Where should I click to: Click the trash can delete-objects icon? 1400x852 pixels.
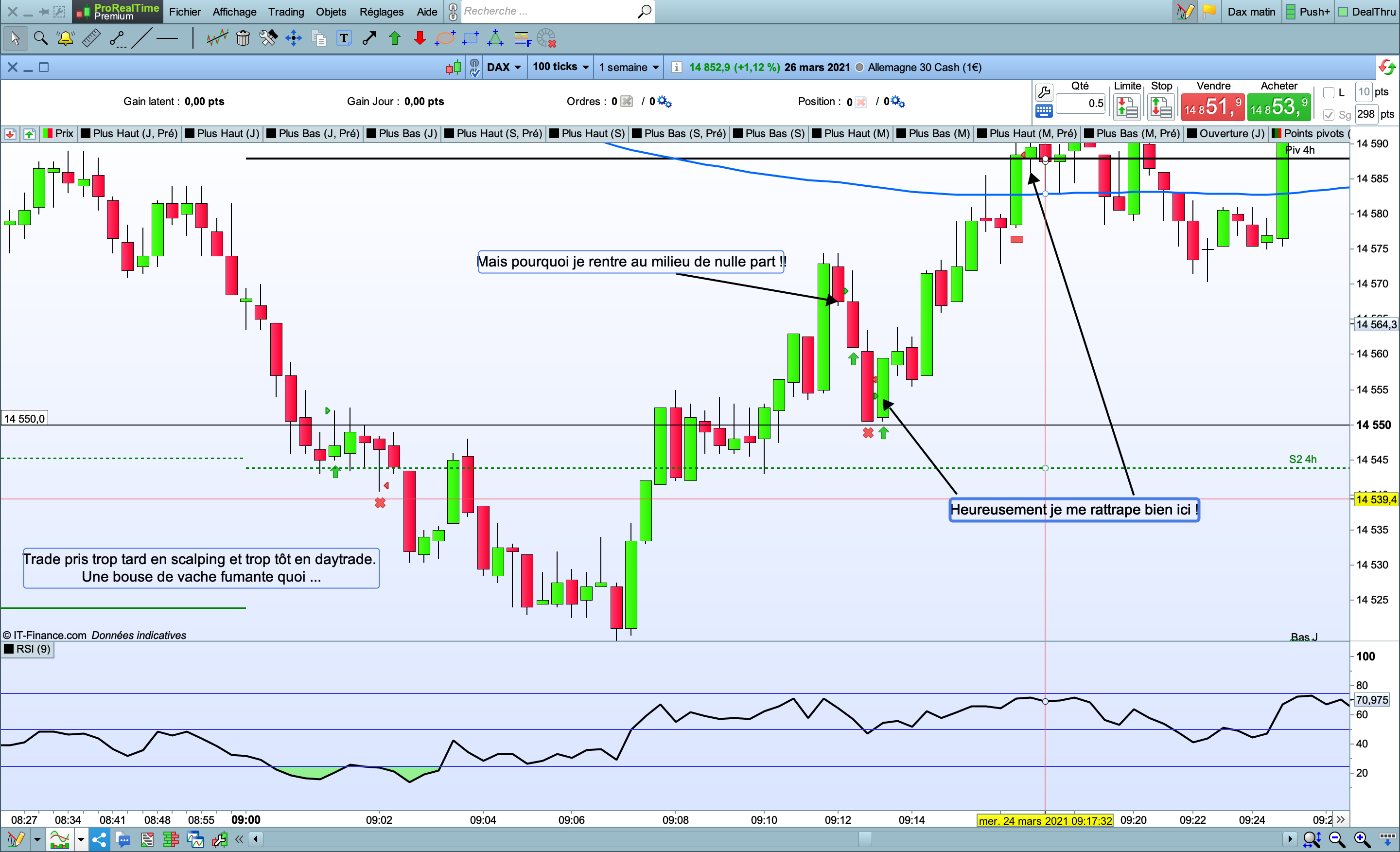click(243, 38)
